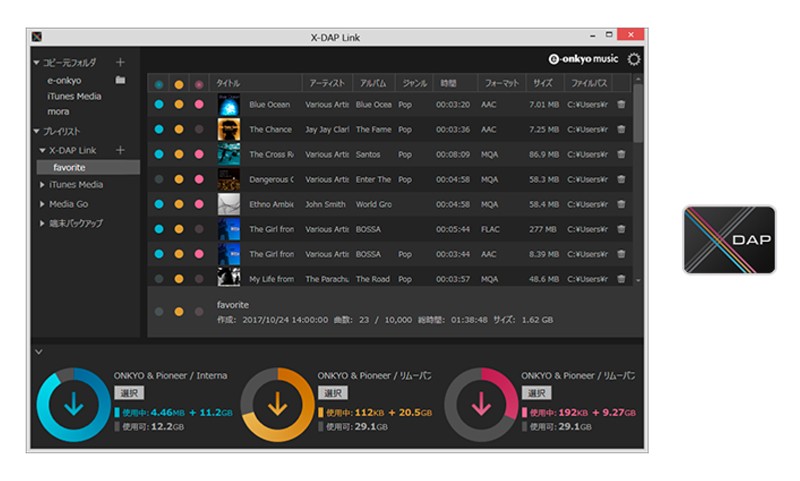The height and width of the screenshot is (481, 800).
Task: Expand the iTunes Media playlist group
Action: pos(42,185)
